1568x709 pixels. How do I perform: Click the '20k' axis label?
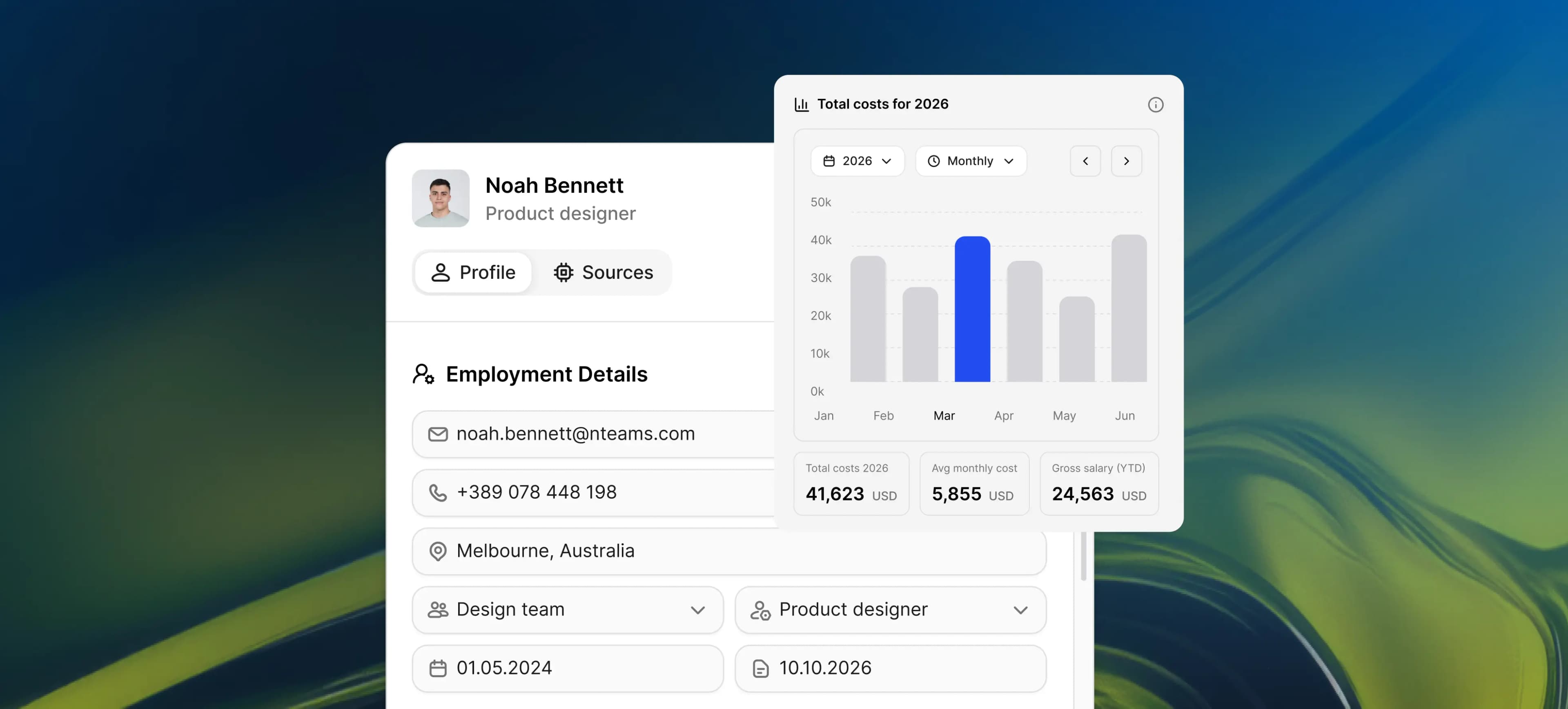pos(820,316)
